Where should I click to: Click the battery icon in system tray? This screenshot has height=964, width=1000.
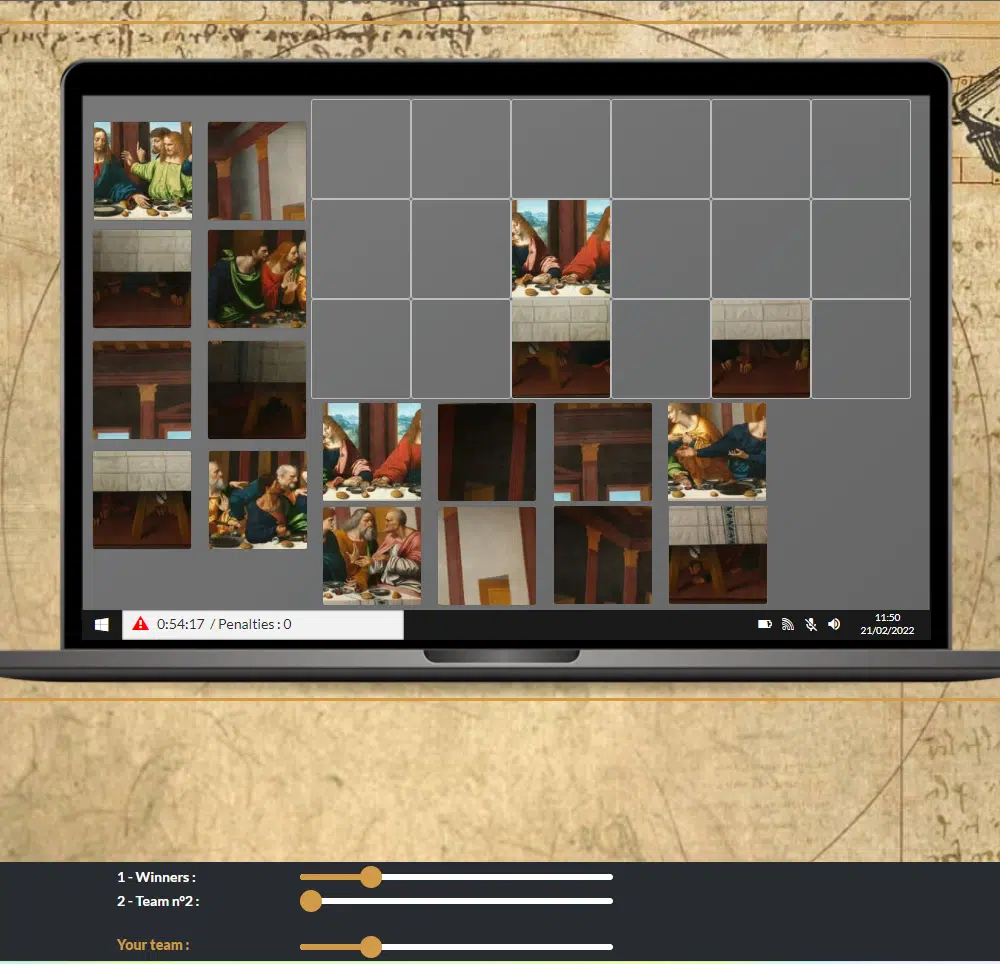[x=764, y=624]
